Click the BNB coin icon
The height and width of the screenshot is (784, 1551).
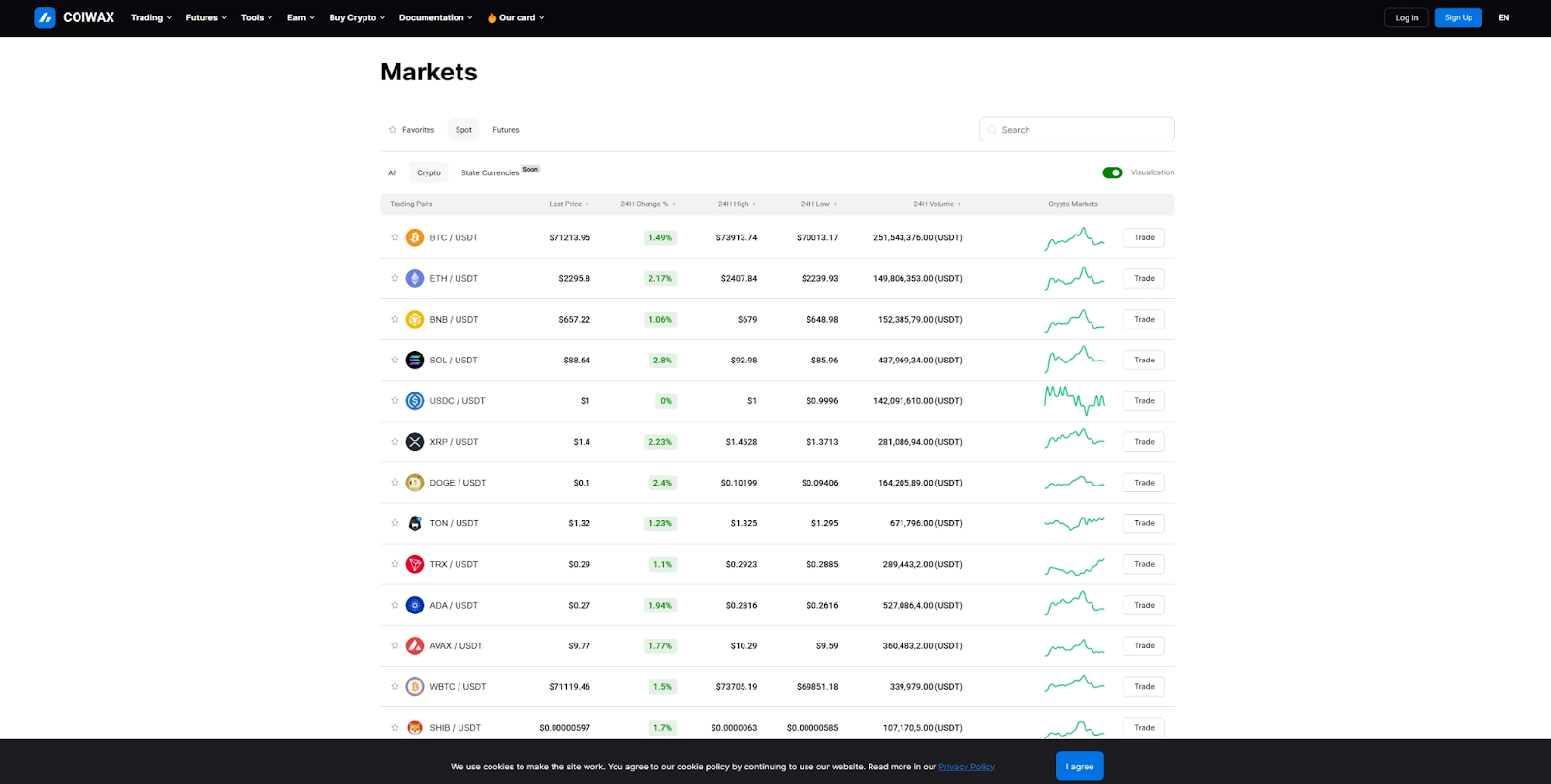point(415,319)
